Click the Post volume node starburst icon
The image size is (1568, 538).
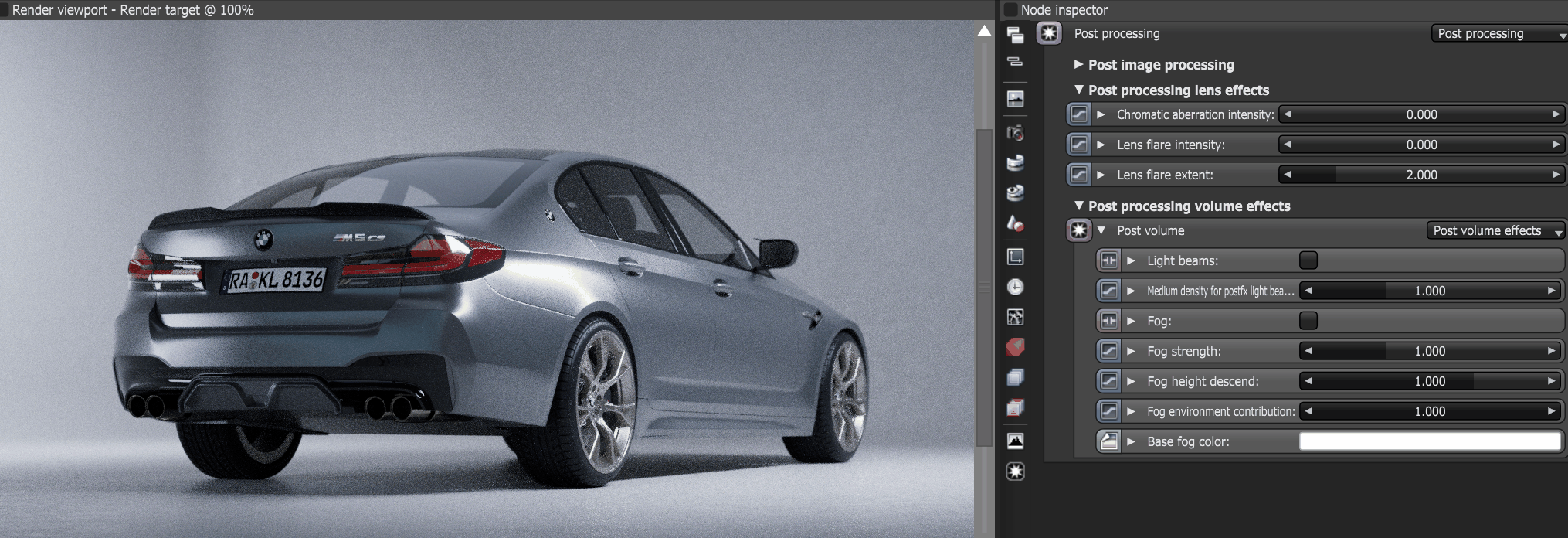coord(1078,230)
